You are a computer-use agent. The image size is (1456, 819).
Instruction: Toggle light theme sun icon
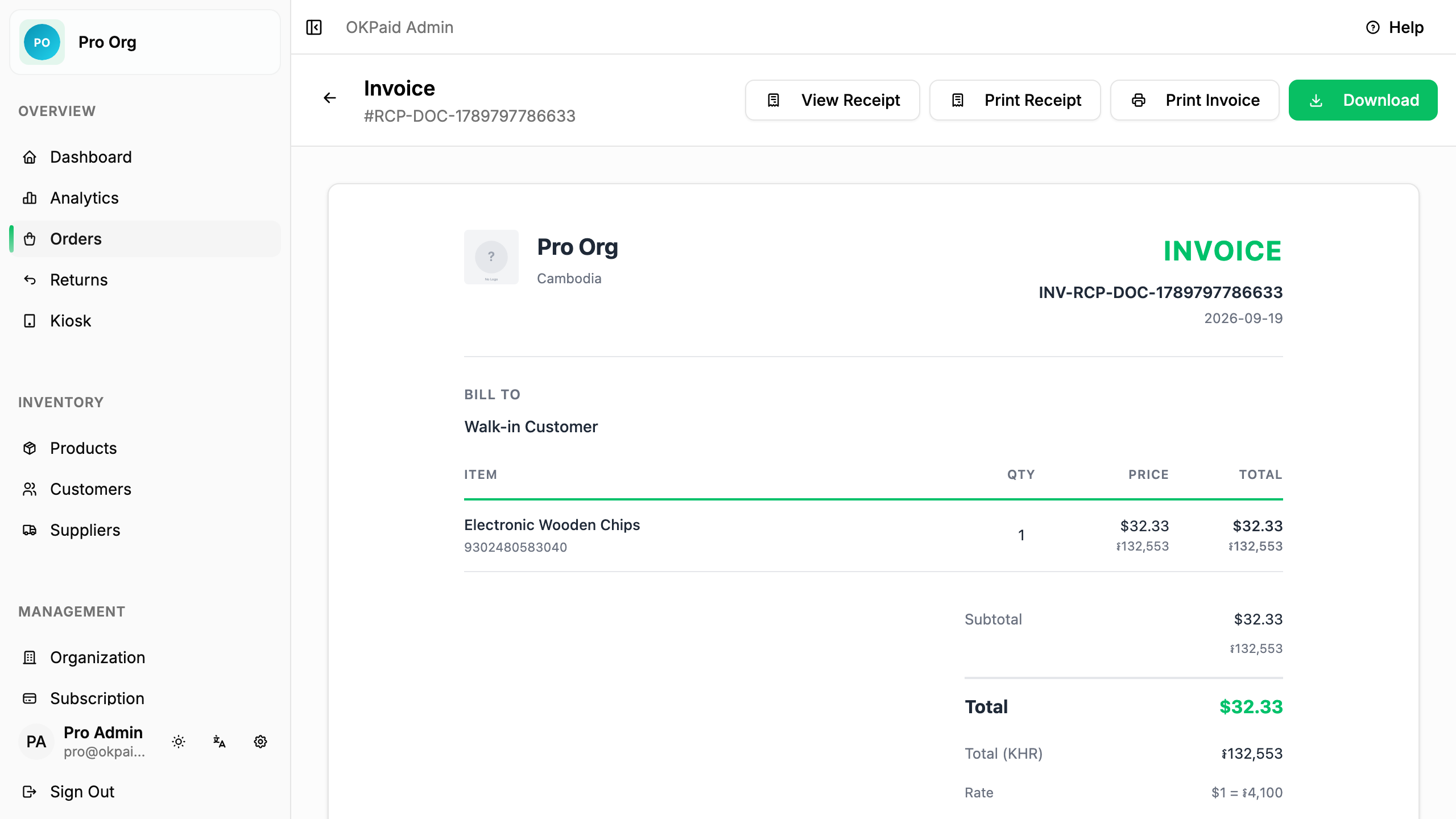tap(179, 742)
